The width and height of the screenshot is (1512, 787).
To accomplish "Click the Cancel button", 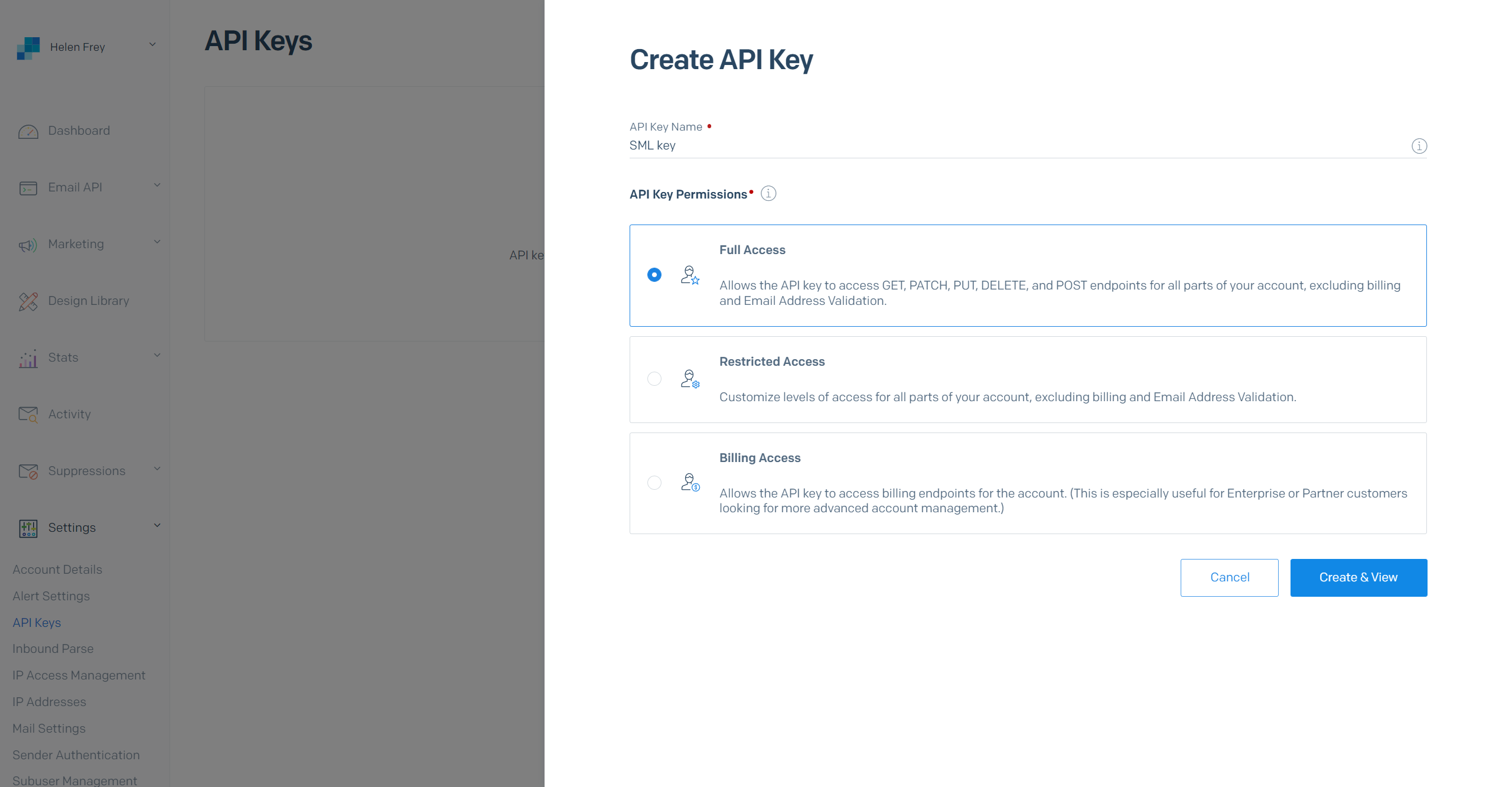I will [1229, 577].
